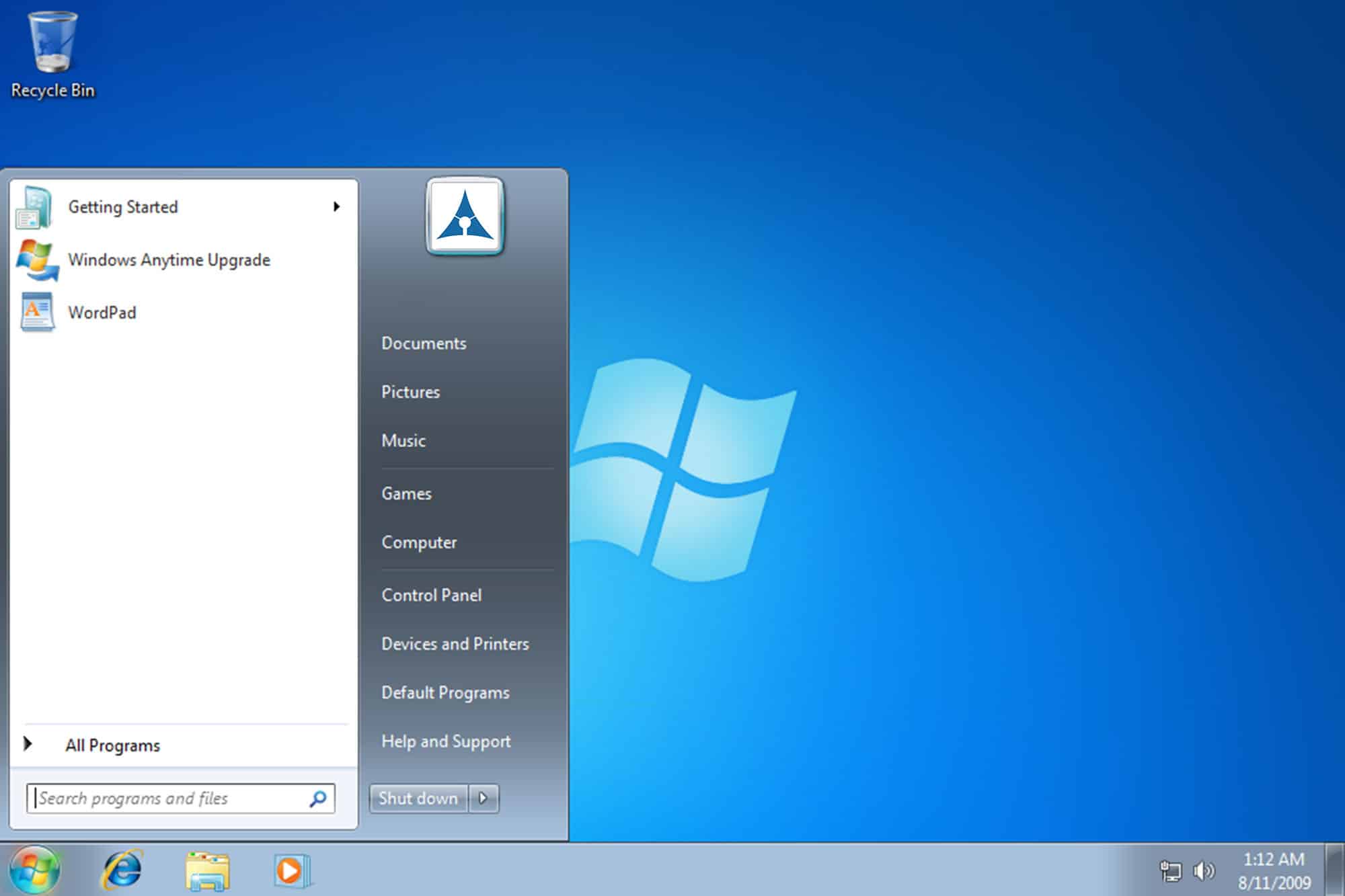The width and height of the screenshot is (1345, 896).
Task: Open Windows Explorer folder taskbar icon
Action: coord(207,871)
